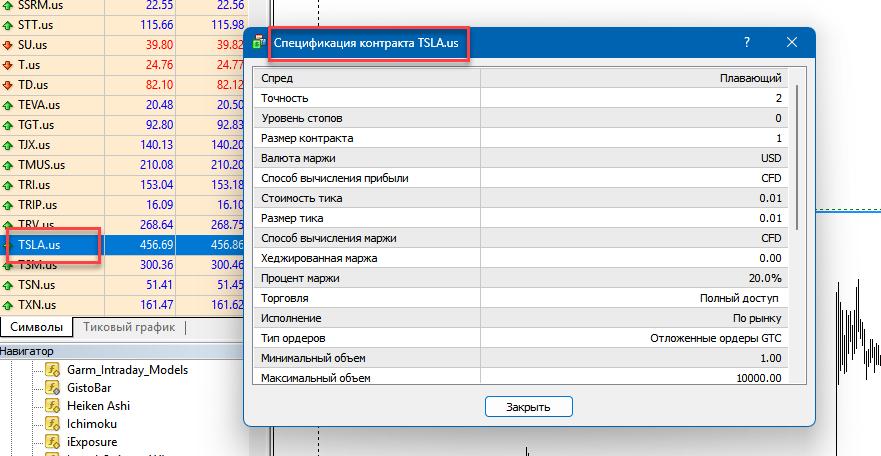
Task: Click the Тип ордеров specification row
Action: pyautogui.click(x=520, y=338)
